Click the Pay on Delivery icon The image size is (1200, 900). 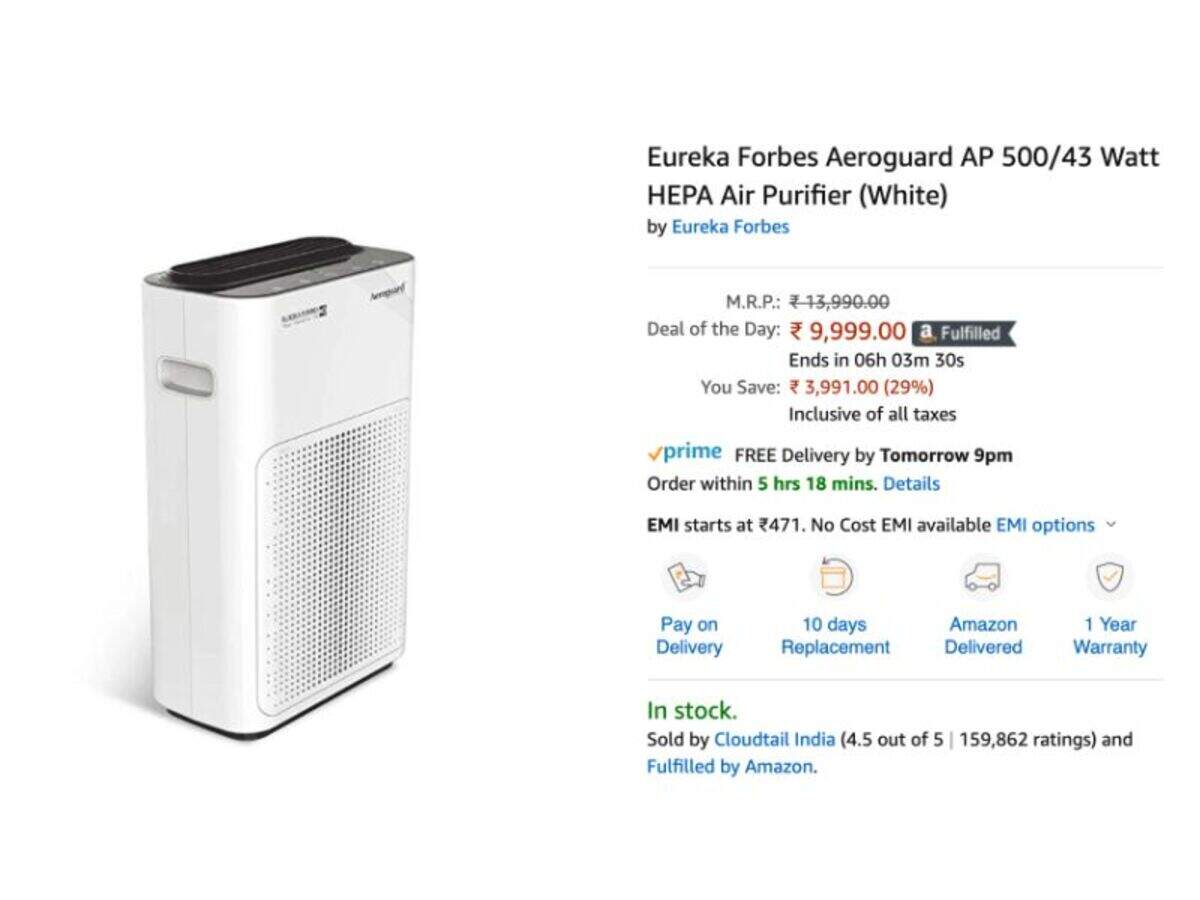pos(687,578)
